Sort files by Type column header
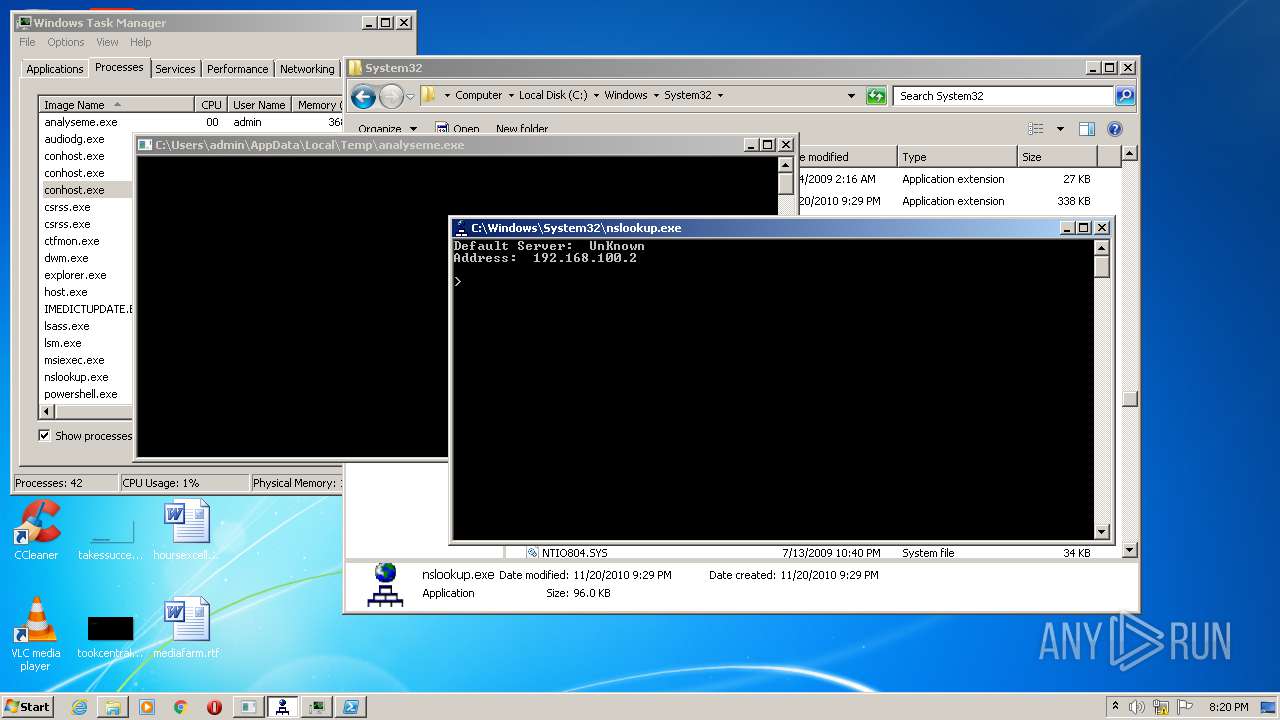This screenshot has width=1280, height=720. pos(956,157)
